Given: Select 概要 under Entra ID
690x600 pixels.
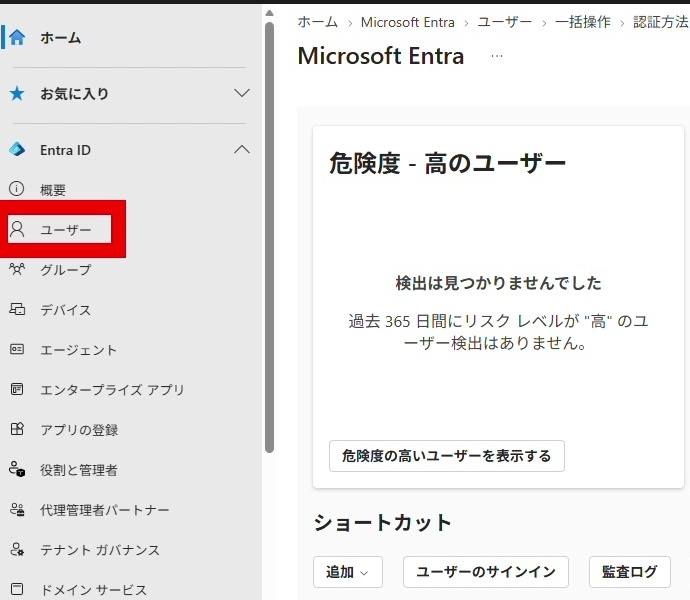Looking at the screenshot, I should coord(53,190).
